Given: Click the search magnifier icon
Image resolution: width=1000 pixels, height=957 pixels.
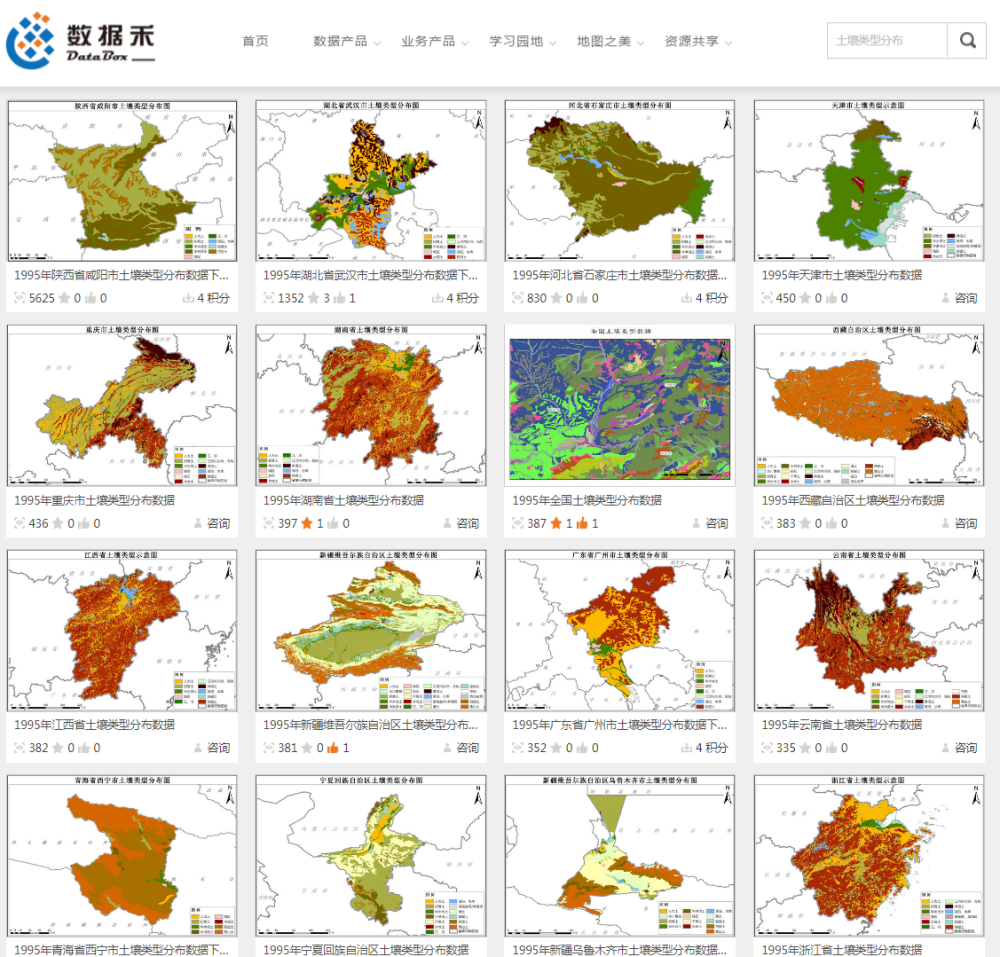Looking at the screenshot, I should (967, 41).
